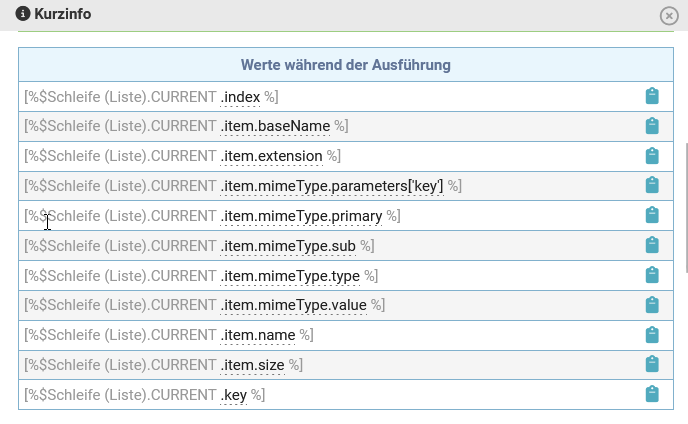The height and width of the screenshot is (424, 688).
Task: Copy the .item.mimeType.primary variable to clipboard
Action: tap(652, 216)
